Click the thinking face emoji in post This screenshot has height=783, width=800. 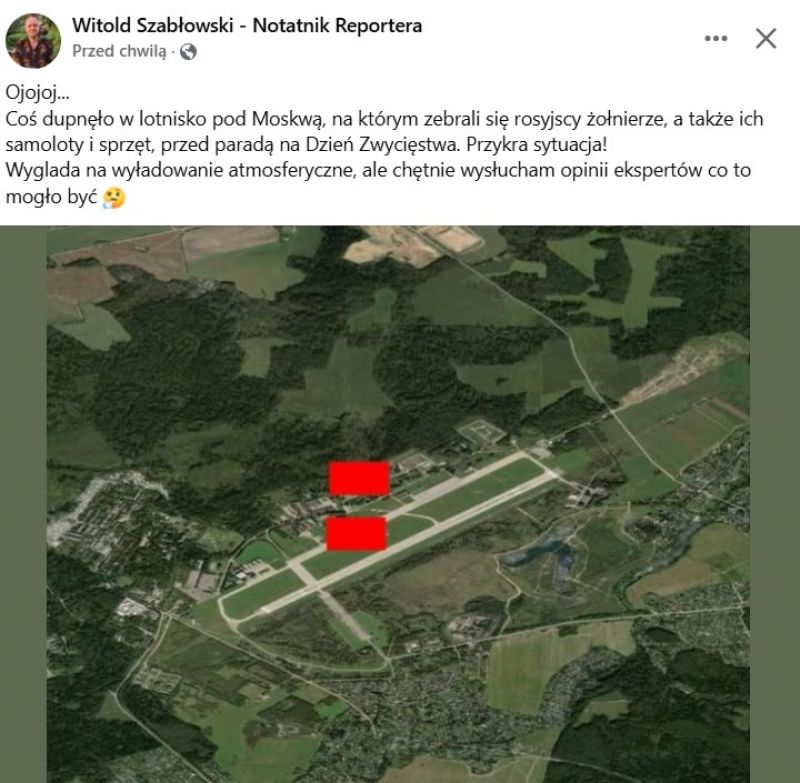[114, 197]
